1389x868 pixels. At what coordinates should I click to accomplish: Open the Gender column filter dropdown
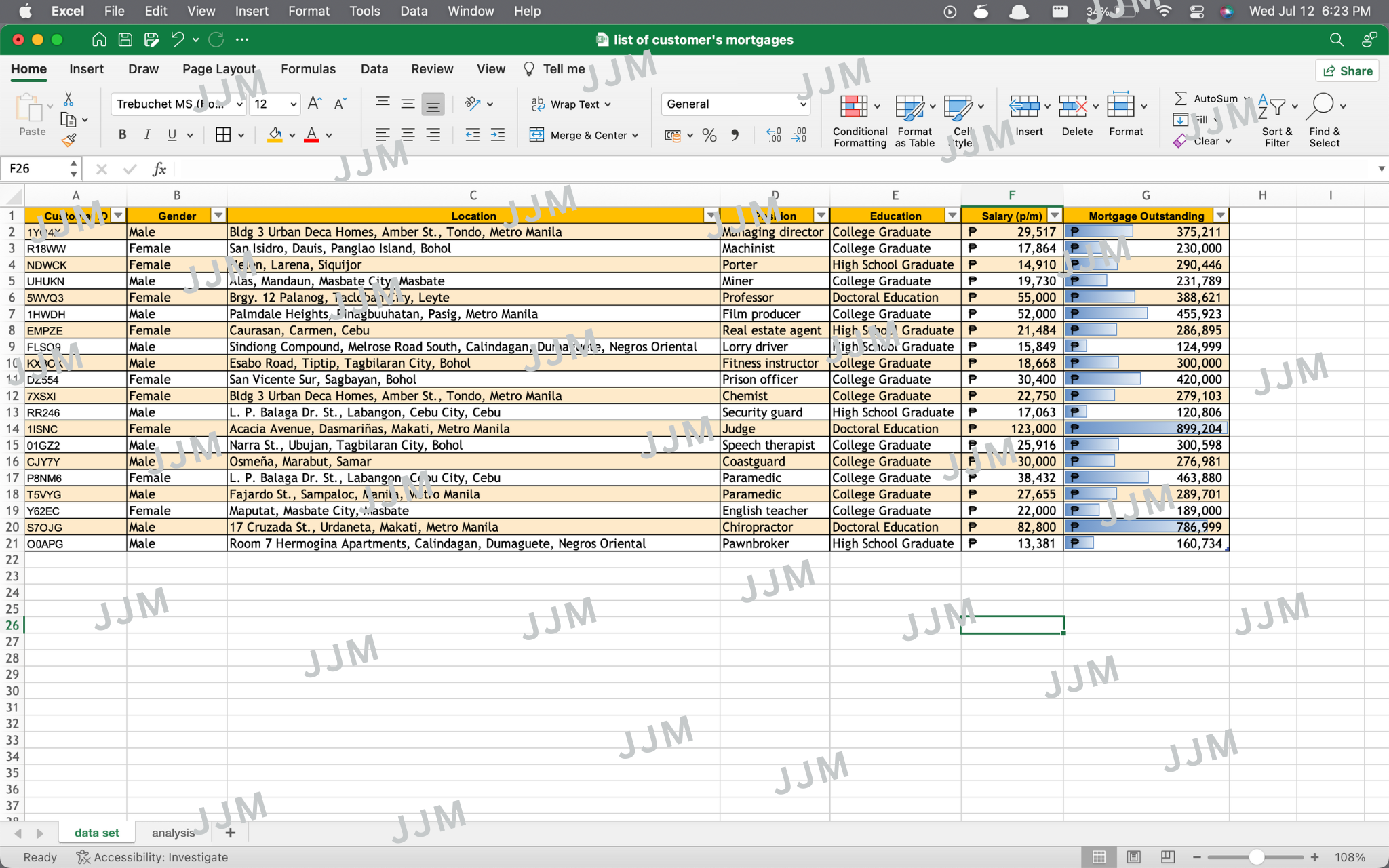[x=218, y=216]
